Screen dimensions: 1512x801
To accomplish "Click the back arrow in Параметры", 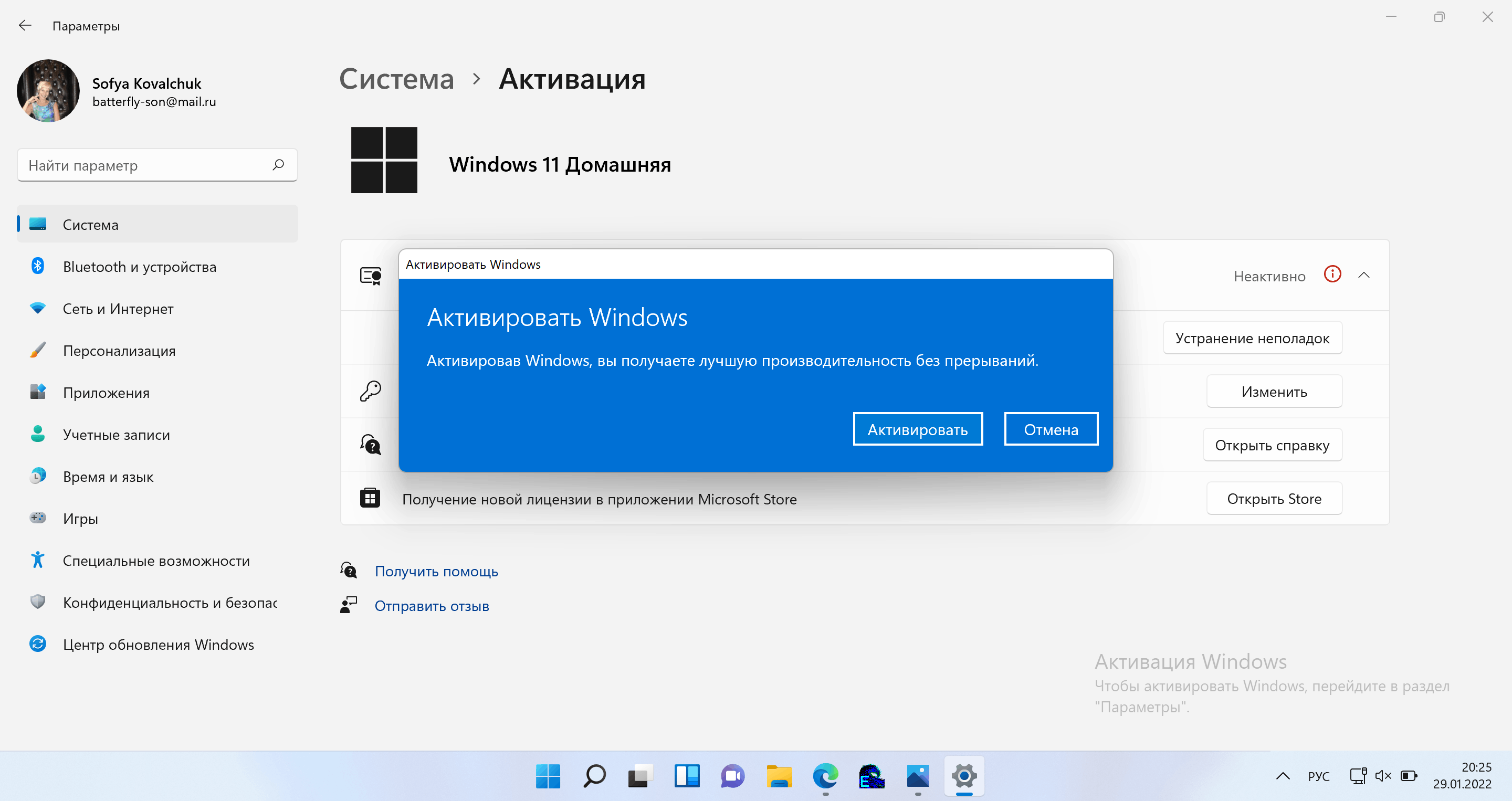I will coord(25,25).
